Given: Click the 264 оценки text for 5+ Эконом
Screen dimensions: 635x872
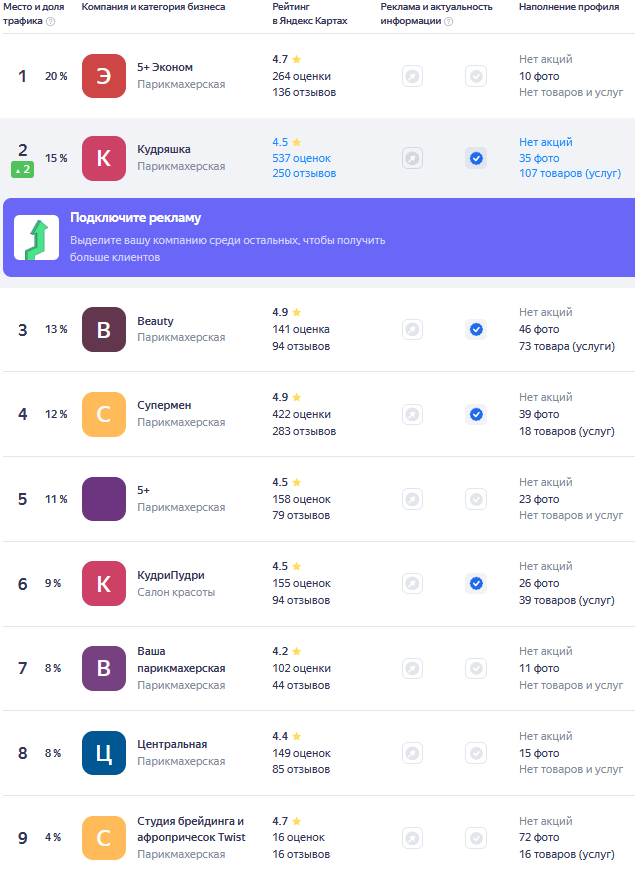Looking at the screenshot, I should coord(301,76).
